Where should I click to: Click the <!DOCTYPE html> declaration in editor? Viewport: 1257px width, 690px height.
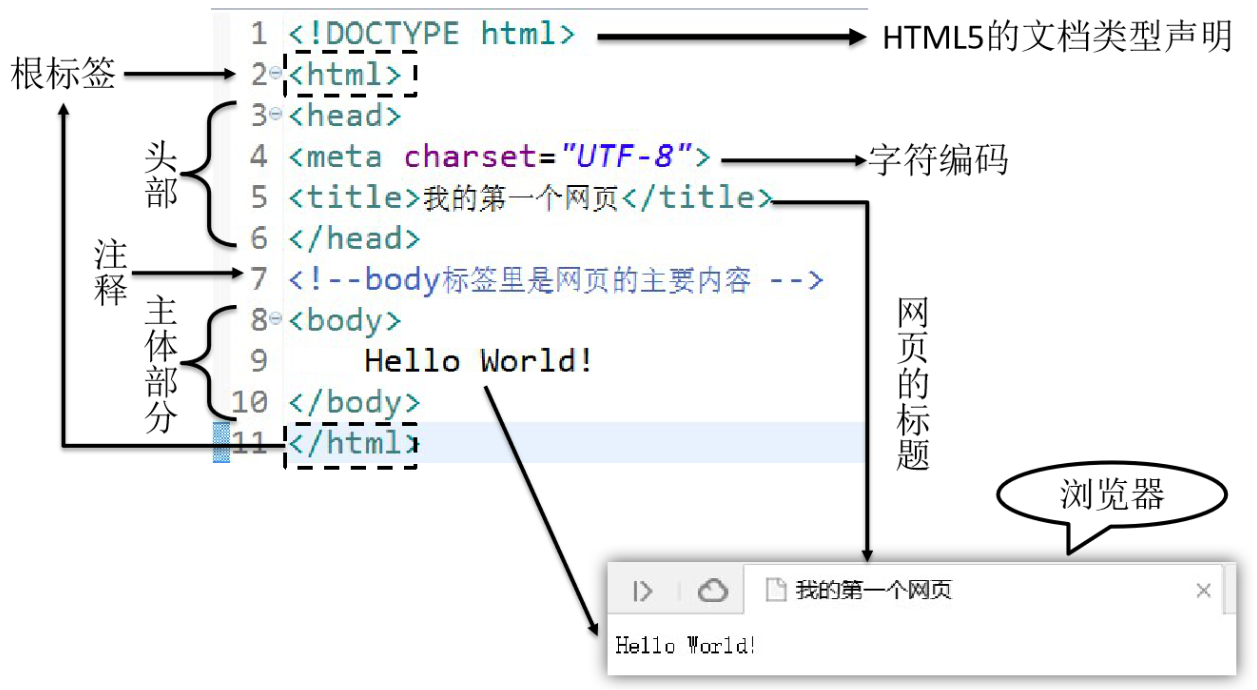pyautogui.click(x=432, y=34)
